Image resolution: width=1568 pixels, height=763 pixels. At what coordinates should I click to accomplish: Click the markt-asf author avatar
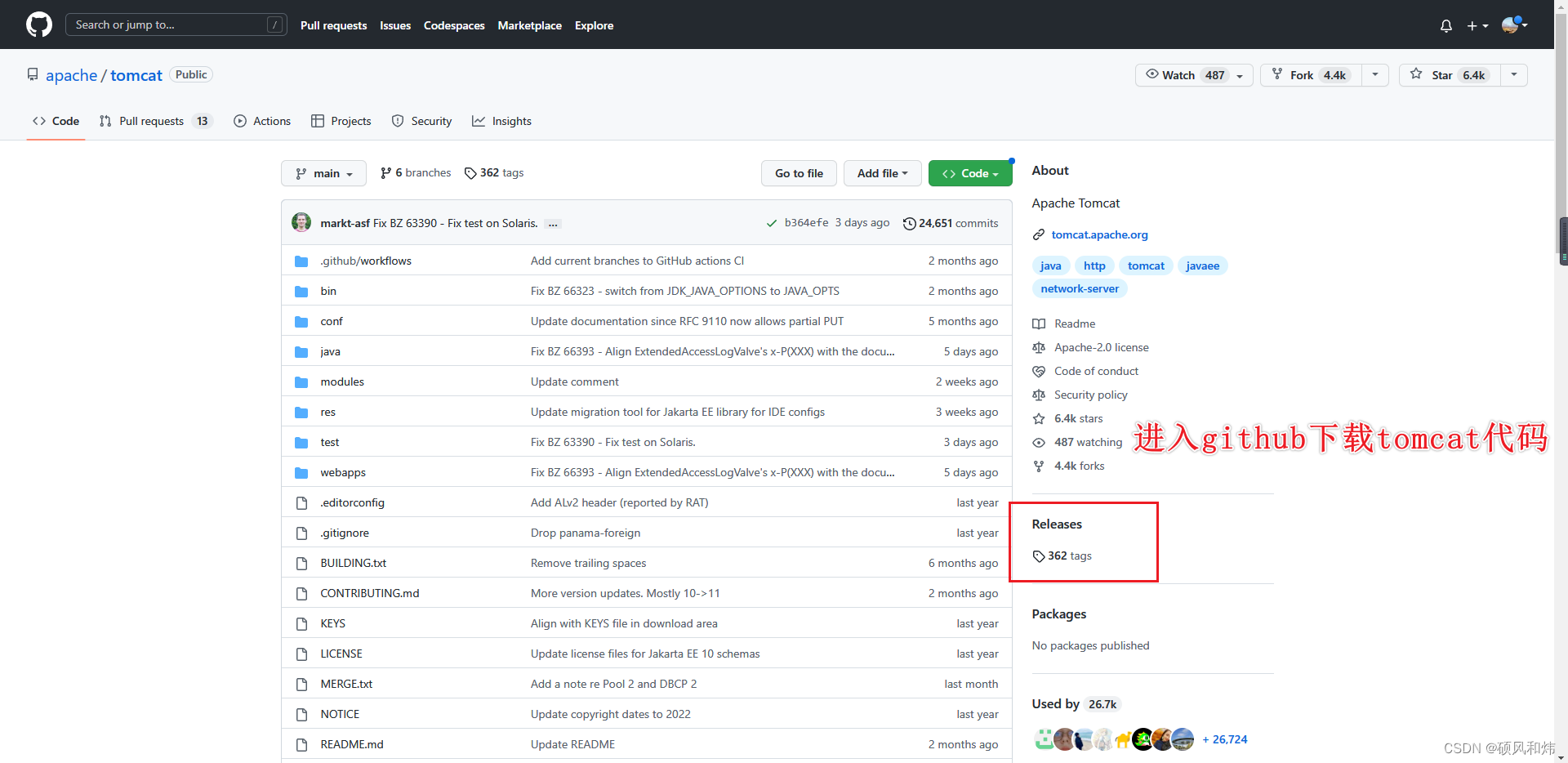click(x=301, y=222)
